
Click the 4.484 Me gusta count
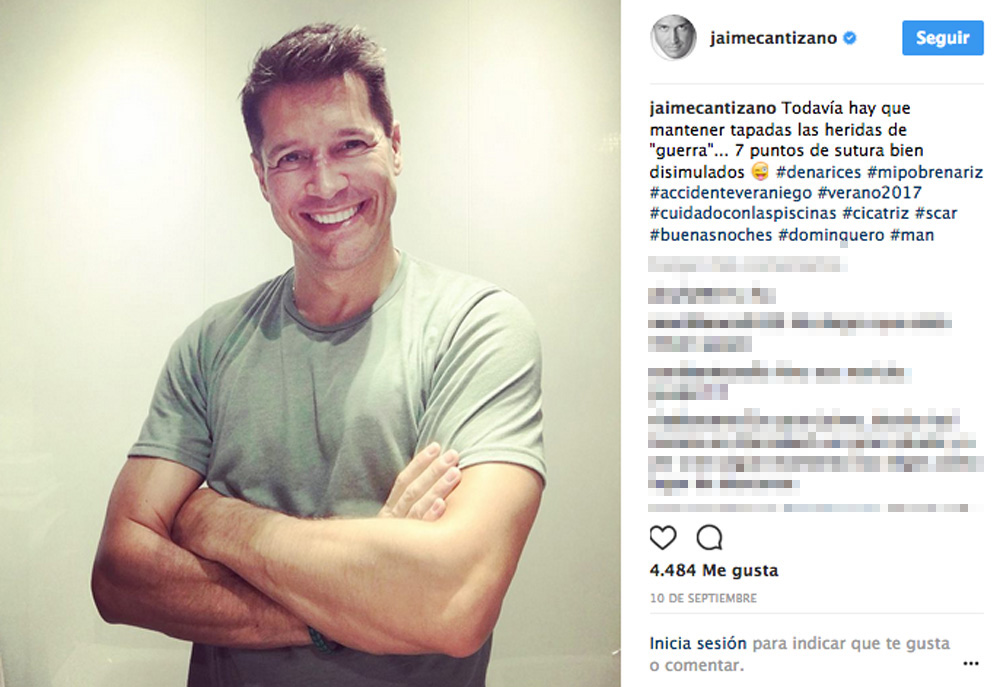click(x=714, y=570)
